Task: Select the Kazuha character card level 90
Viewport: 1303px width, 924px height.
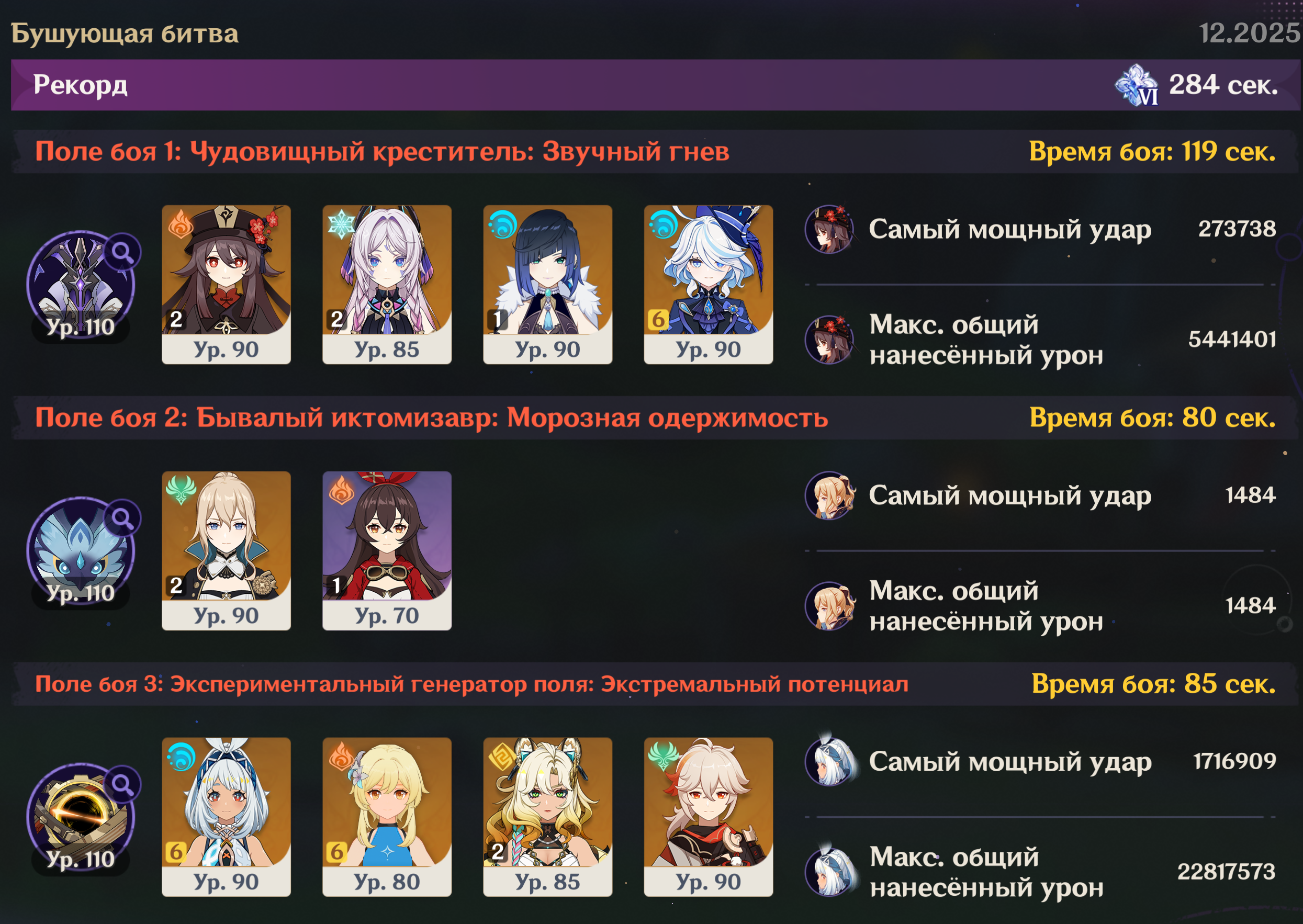Action: click(709, 817)
